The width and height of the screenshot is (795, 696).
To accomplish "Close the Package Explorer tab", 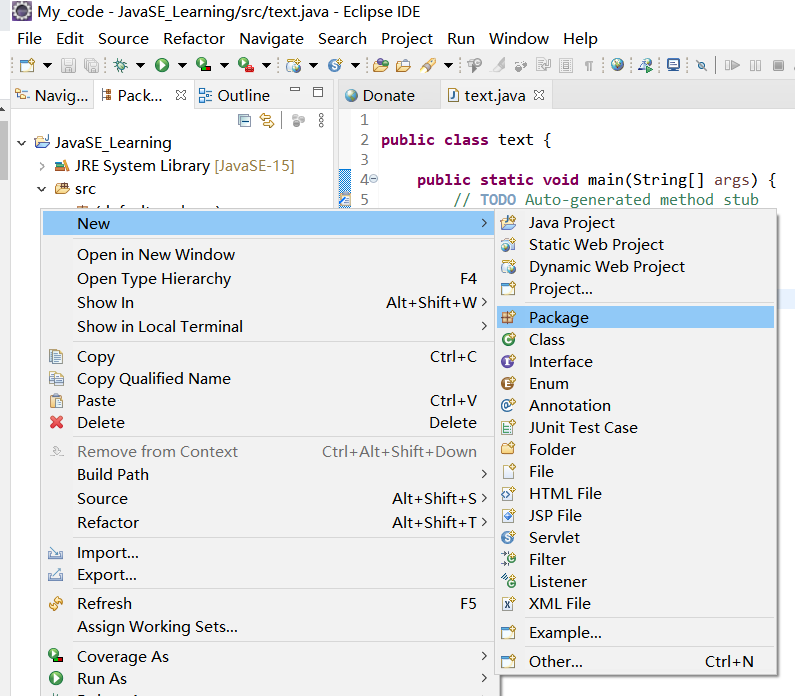I will (x=181, y=95).
